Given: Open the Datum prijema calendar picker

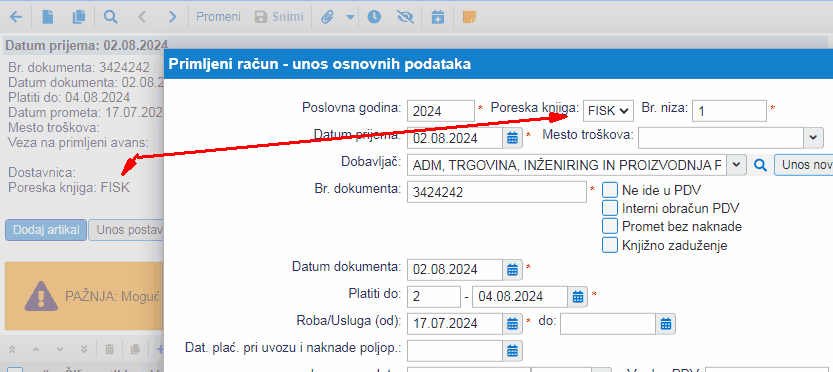Looking at the screenshot, I should pyautogui.click(x=512, y=138).
